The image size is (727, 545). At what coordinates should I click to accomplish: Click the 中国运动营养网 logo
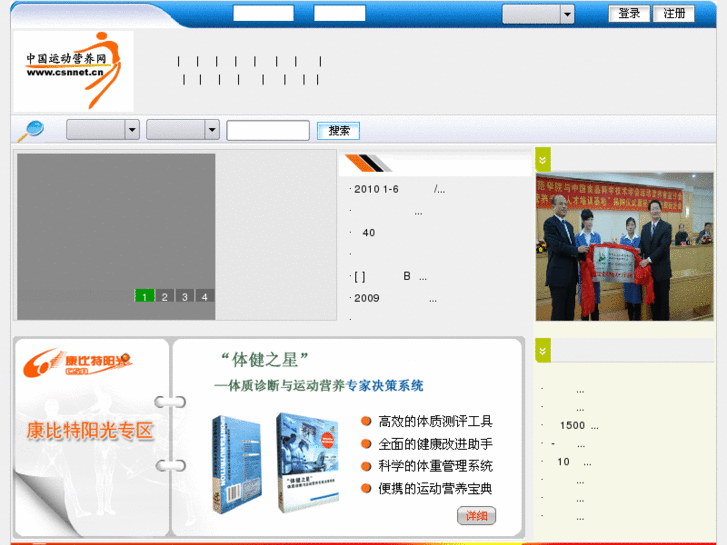[x=74, y=71]
